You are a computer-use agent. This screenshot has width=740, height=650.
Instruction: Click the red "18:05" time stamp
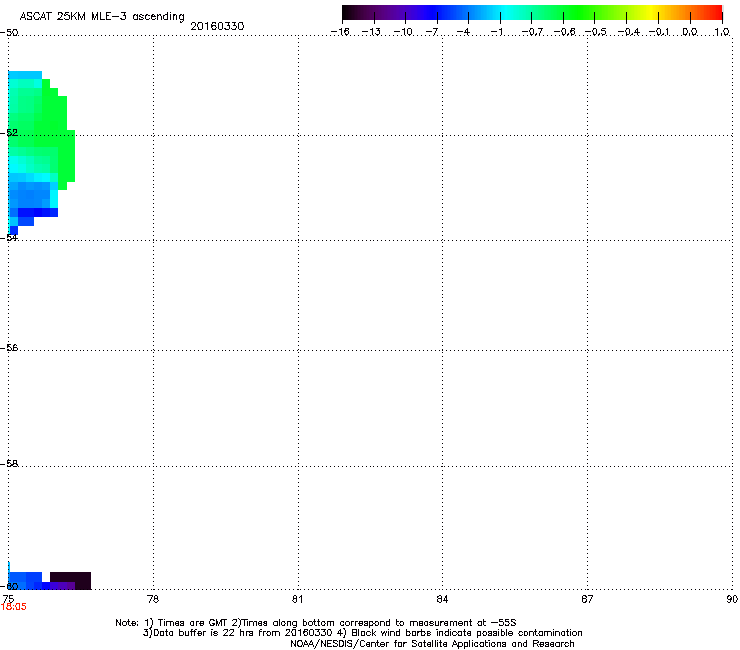tap(14, 607)
